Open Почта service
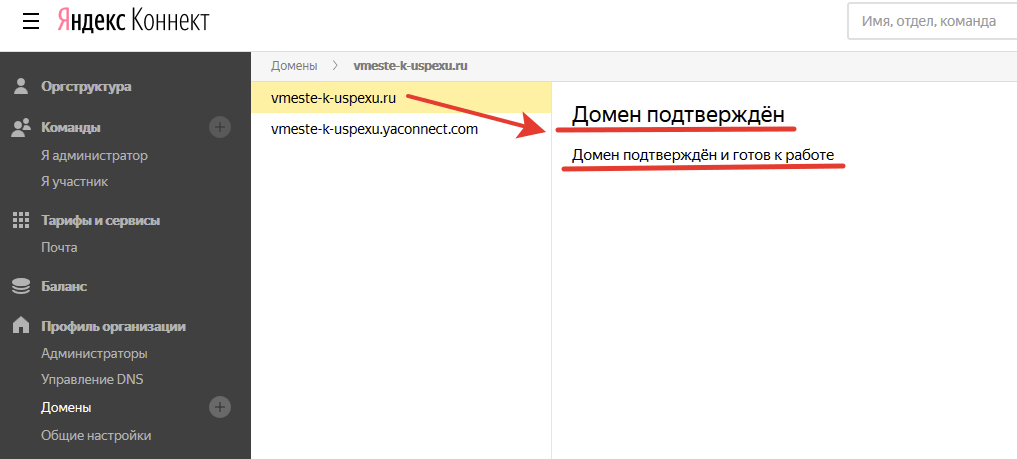The height and width of the screenshot is (459, 1017). [59, 247]
